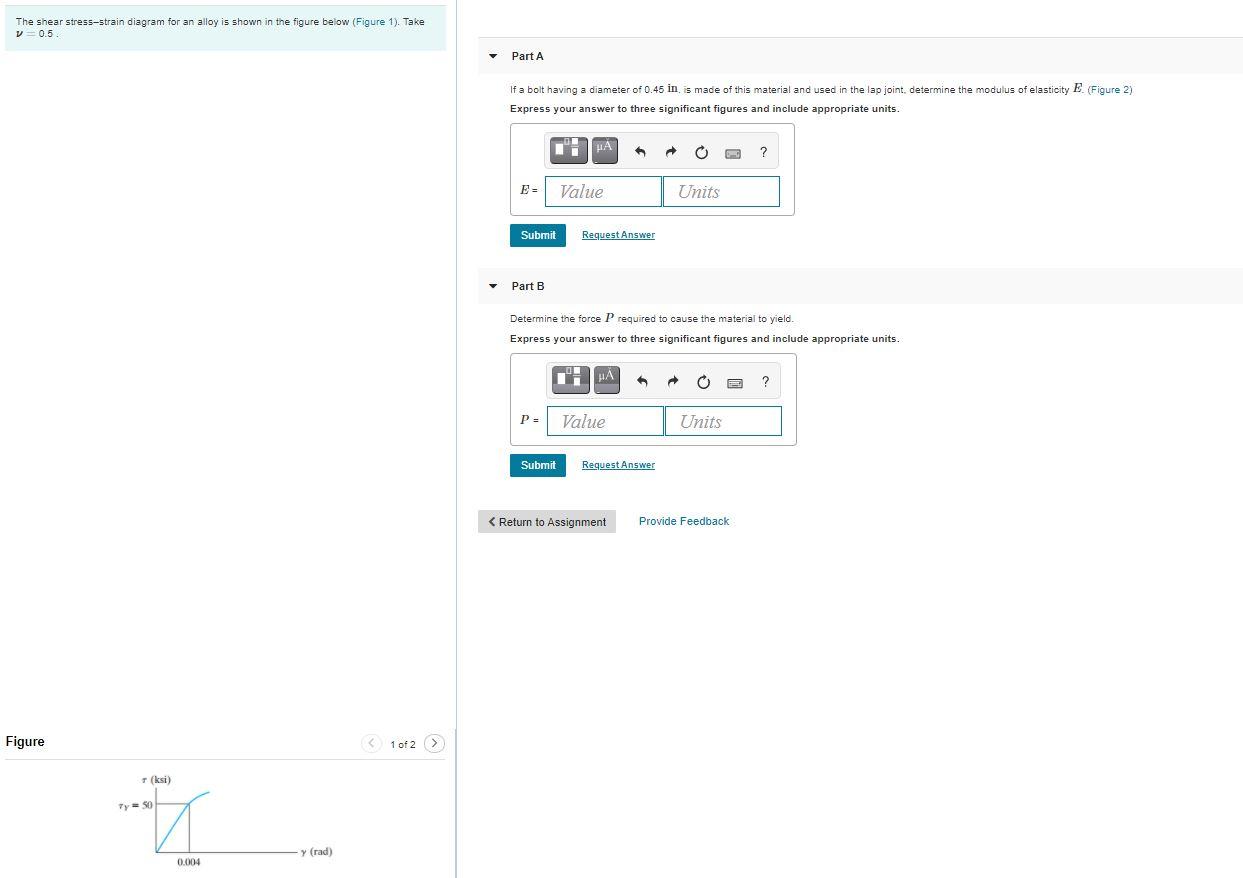
Task: Open templates tool in Part A toolbar
Action: point(569,151)
